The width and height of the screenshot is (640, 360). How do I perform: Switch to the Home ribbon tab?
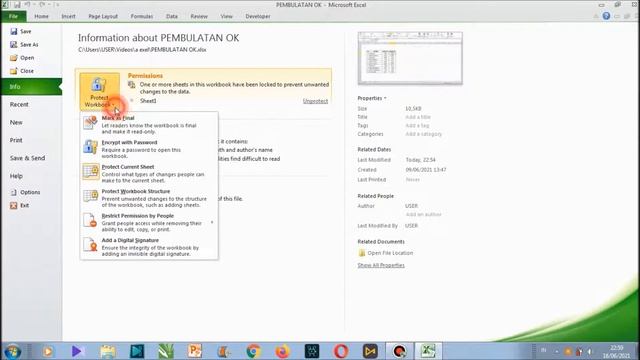pyautogui.click(x=41, y=16)
